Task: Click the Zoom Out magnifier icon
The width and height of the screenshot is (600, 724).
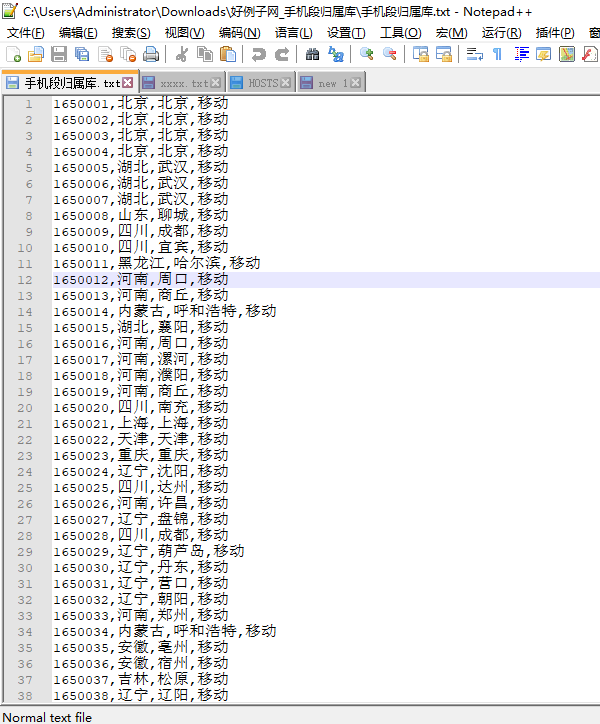Action: 389,54
